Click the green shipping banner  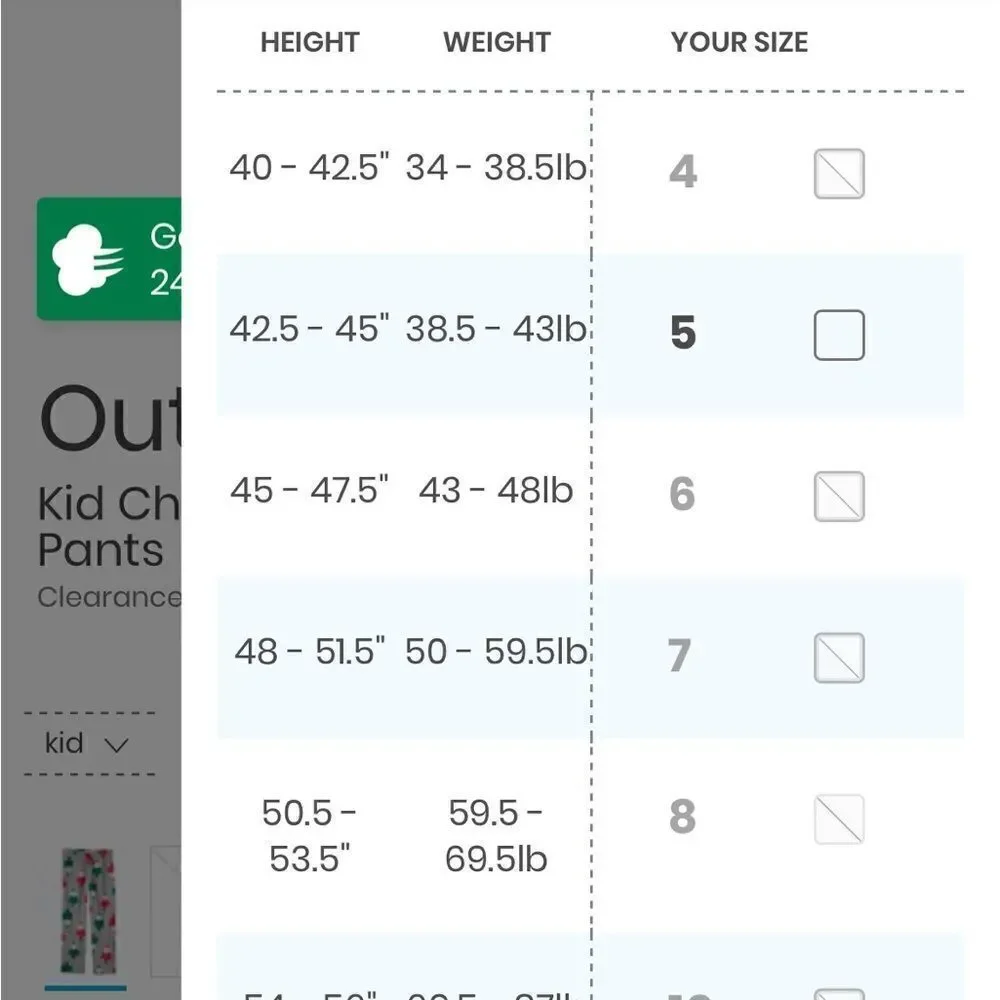pos(109,259)
